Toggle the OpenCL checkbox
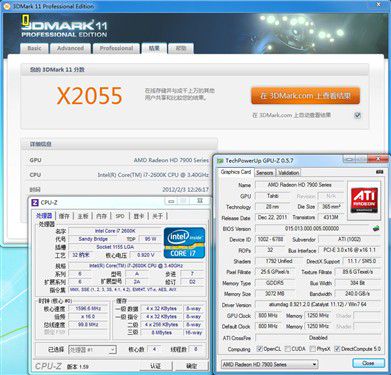 260,349
